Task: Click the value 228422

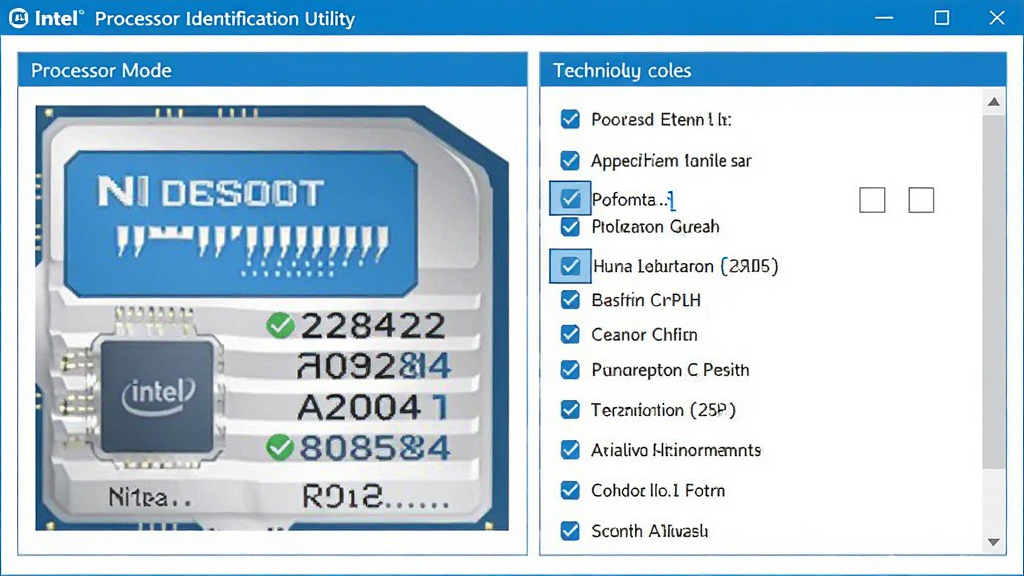Action: (x=373, y=326)
